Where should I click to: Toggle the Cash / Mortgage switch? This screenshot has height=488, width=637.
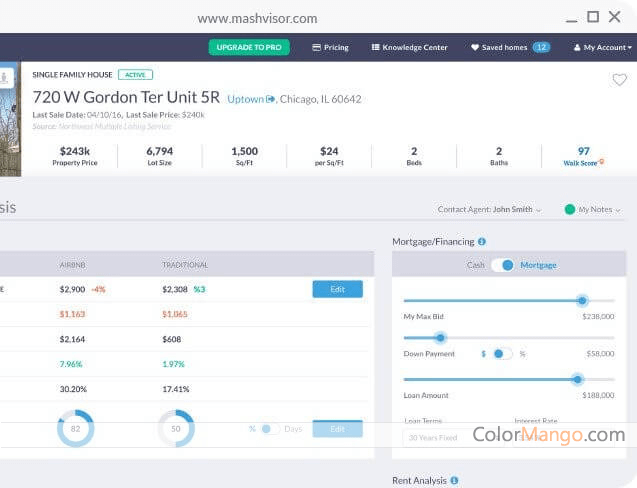(x=506, y=265)
